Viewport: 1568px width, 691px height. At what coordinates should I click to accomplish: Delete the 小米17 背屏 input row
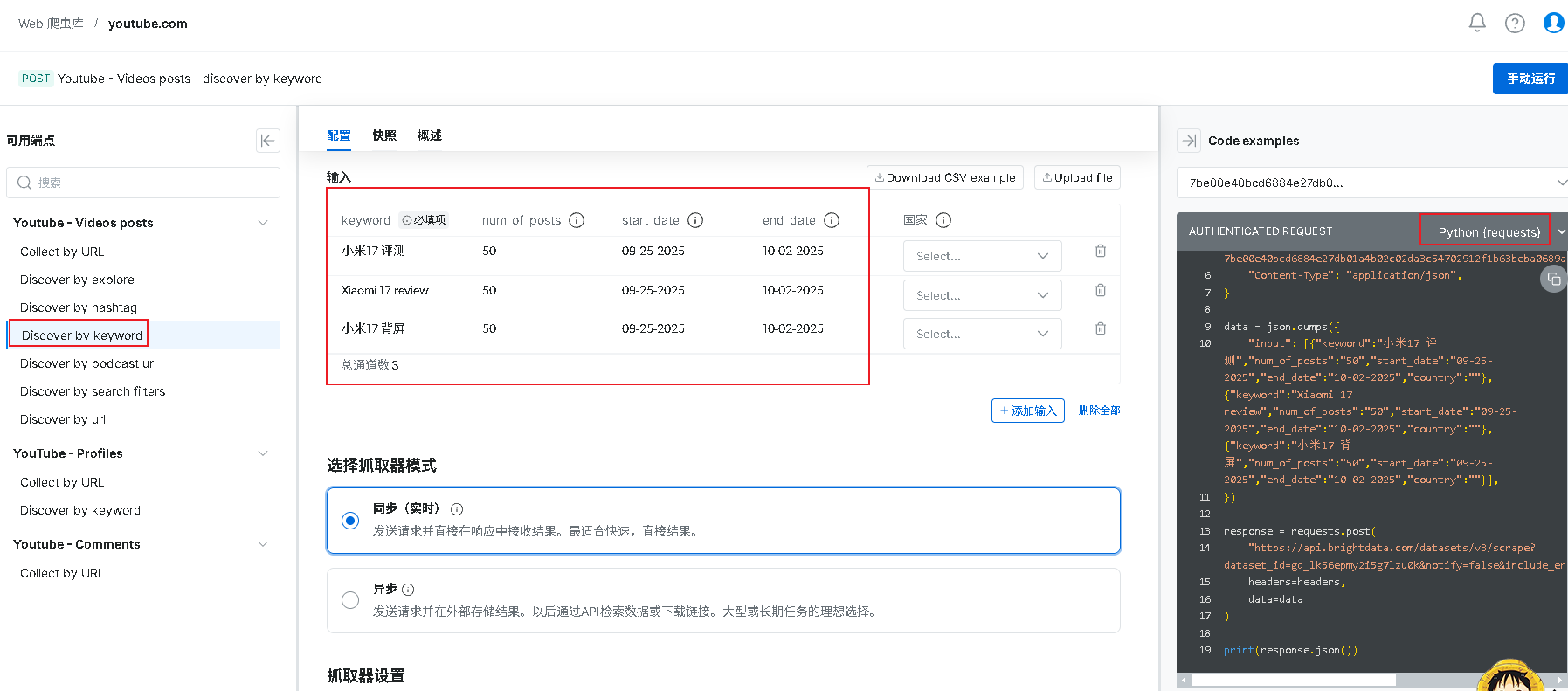1101,328
